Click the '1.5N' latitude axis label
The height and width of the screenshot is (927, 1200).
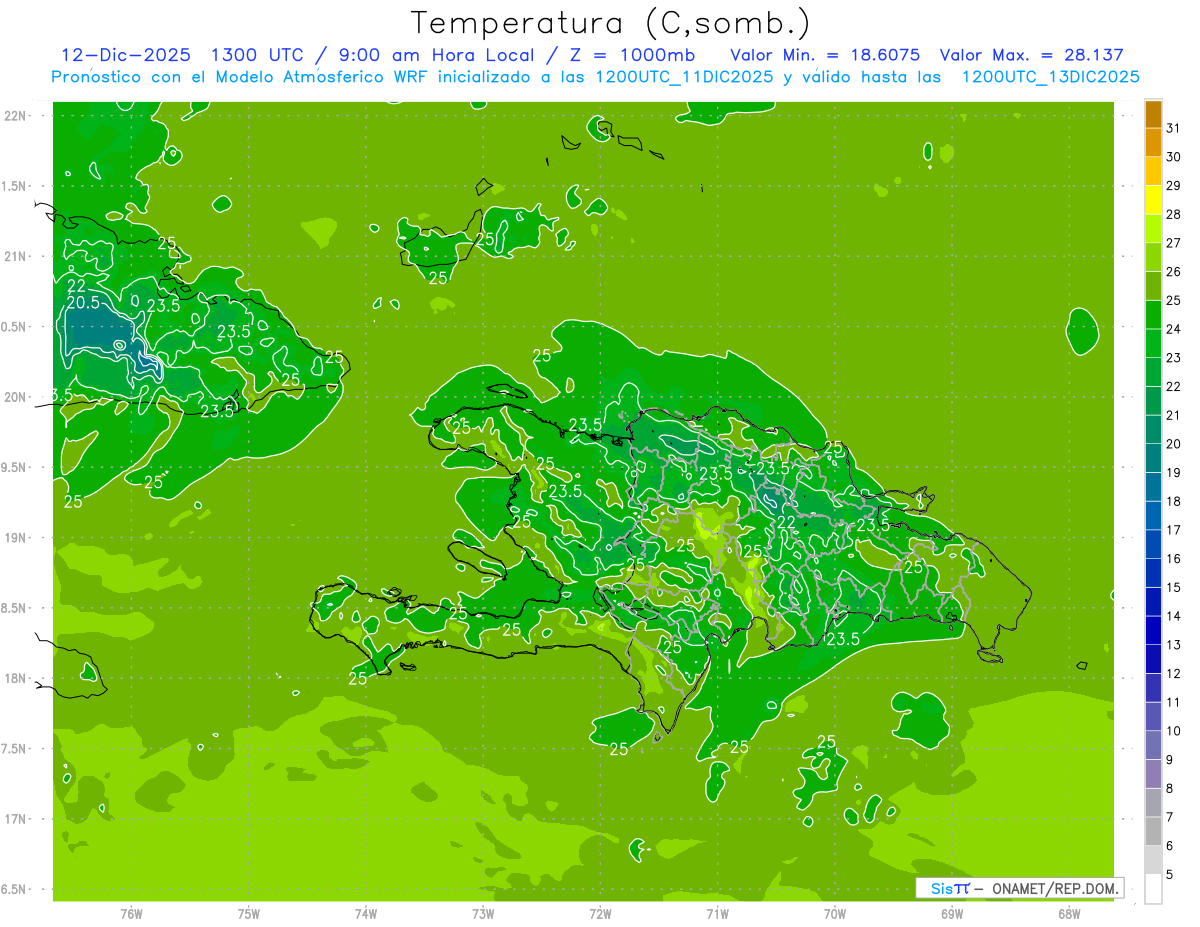14,187
